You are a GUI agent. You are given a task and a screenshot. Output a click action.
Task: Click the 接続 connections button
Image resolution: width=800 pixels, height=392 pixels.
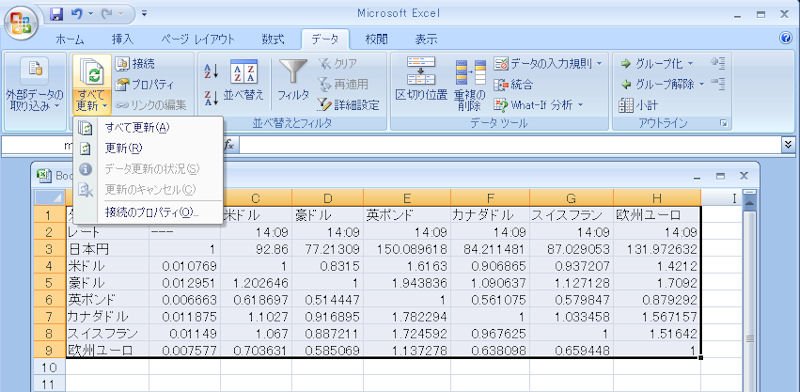click(x=135, y=63)
